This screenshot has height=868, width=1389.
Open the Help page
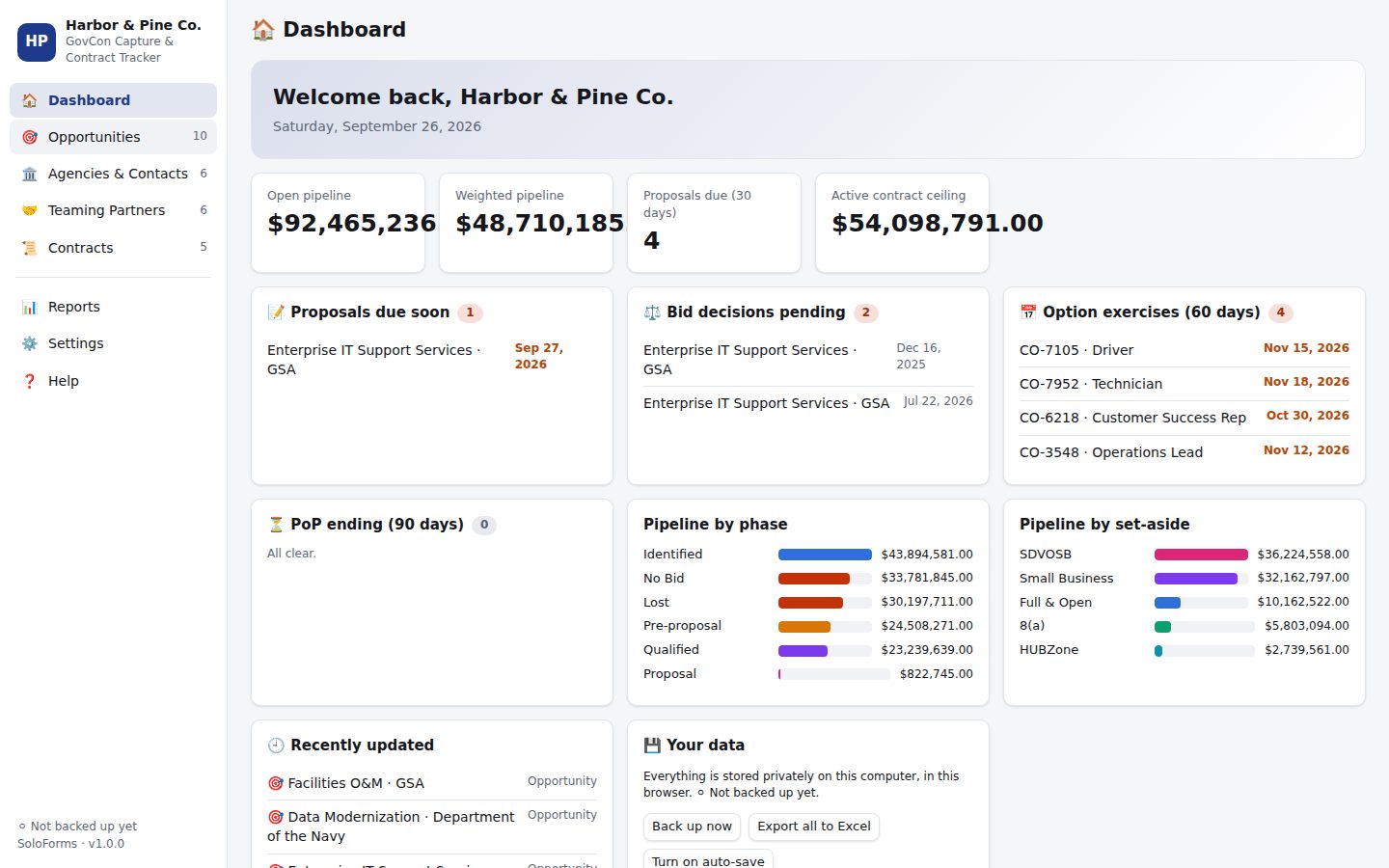(x=113, y=381)
